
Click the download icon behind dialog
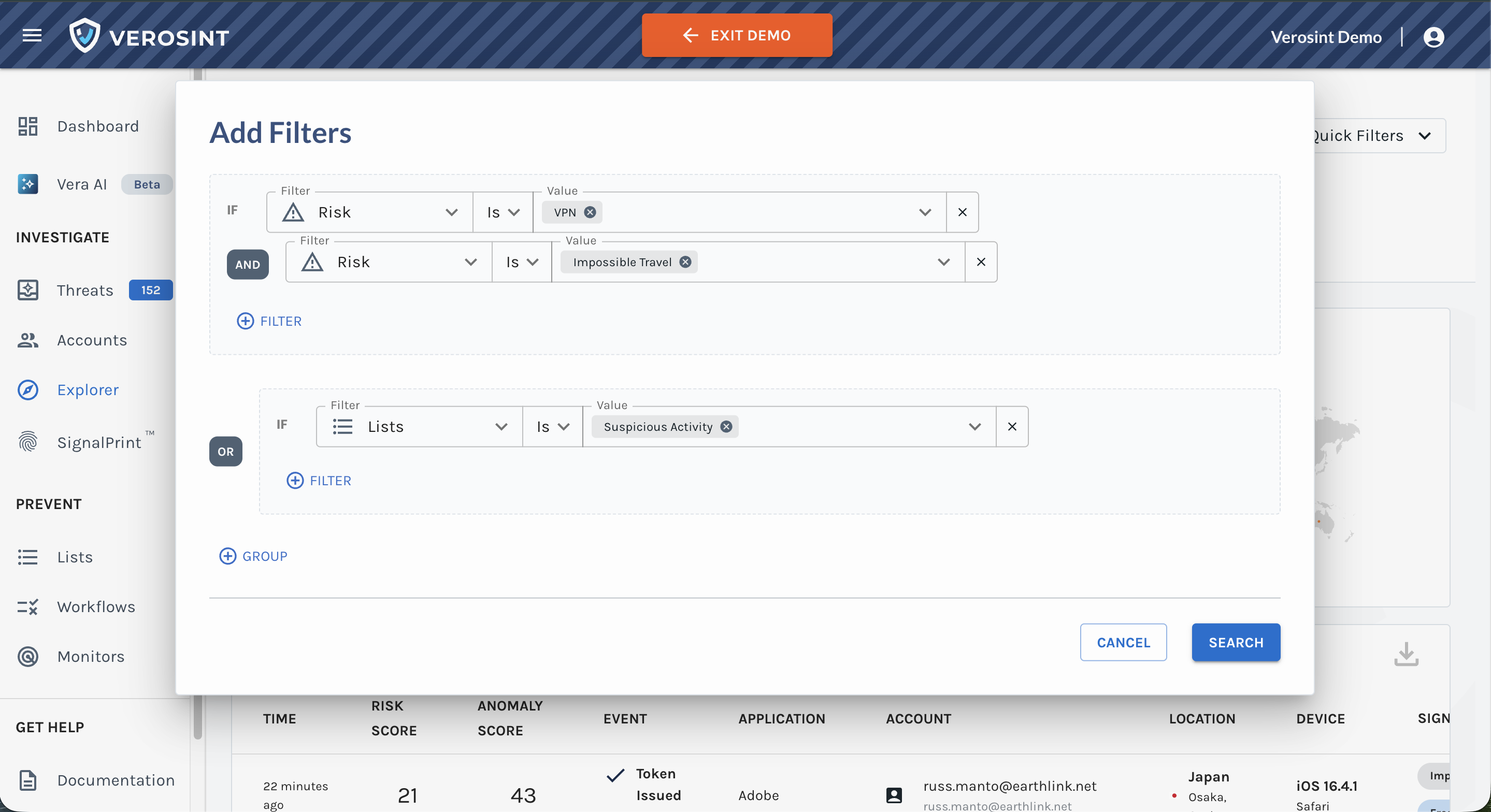point(1406,654)
